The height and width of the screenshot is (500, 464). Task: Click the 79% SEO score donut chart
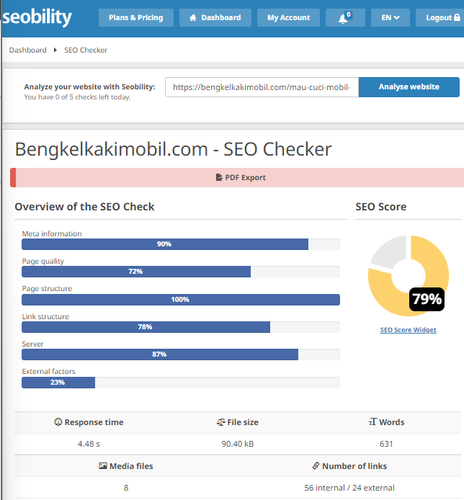point(408,276)
